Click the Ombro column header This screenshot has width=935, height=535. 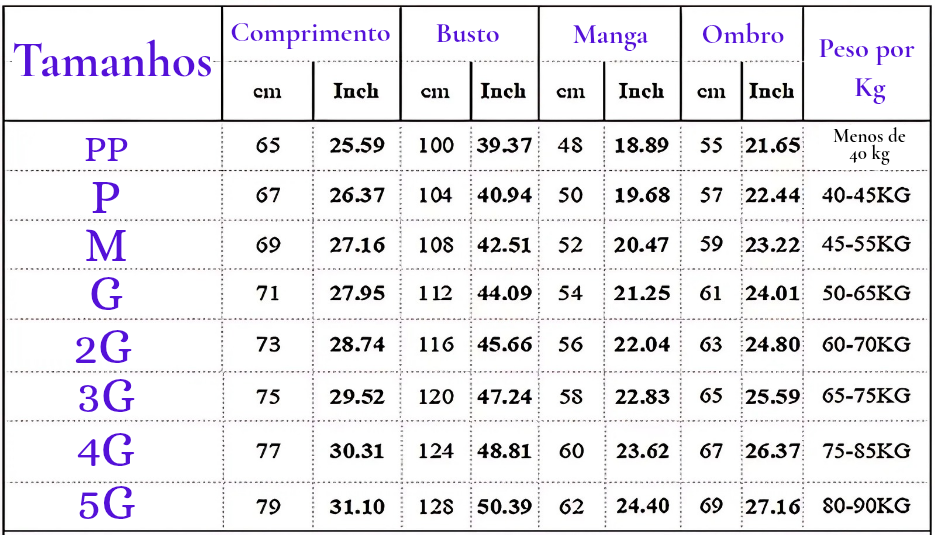coord(742,35)
